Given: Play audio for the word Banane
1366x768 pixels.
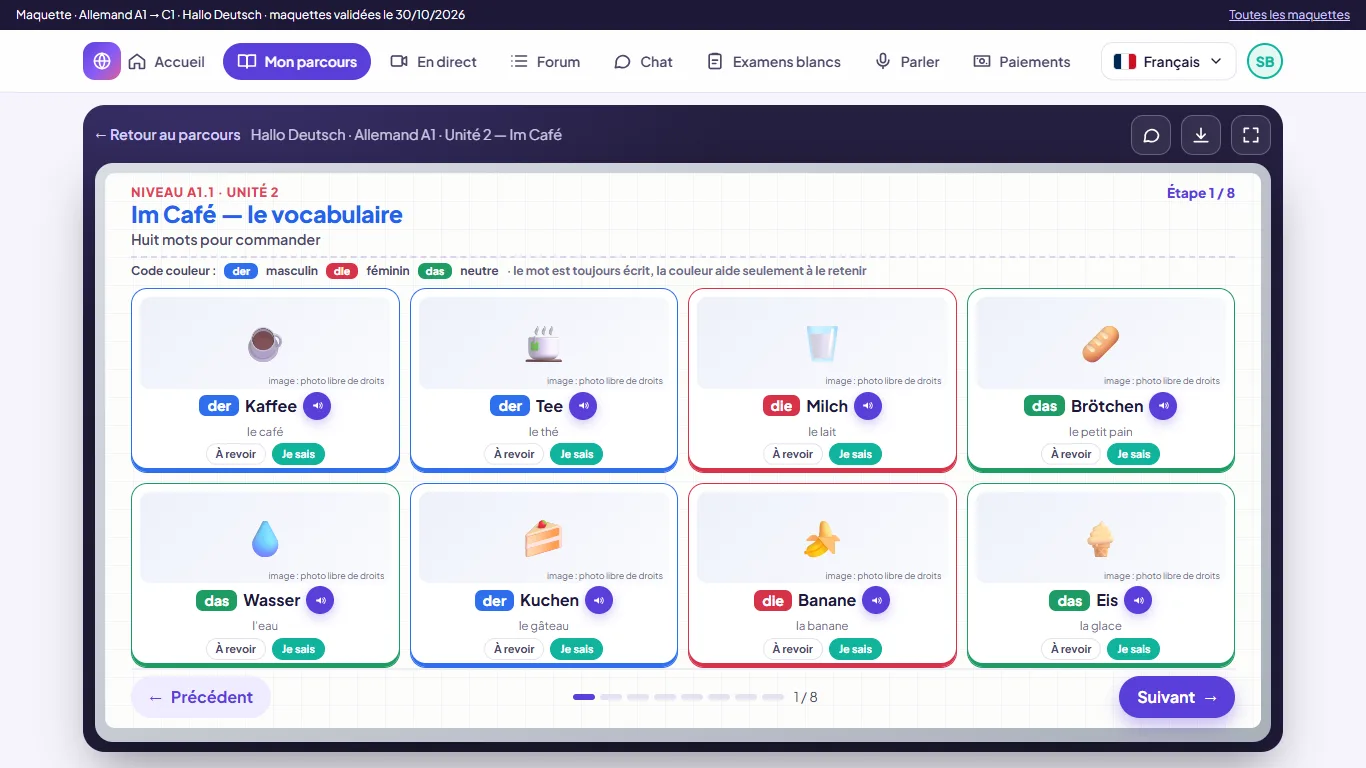Looking at the screenshot, I should (x=876, y=600).
